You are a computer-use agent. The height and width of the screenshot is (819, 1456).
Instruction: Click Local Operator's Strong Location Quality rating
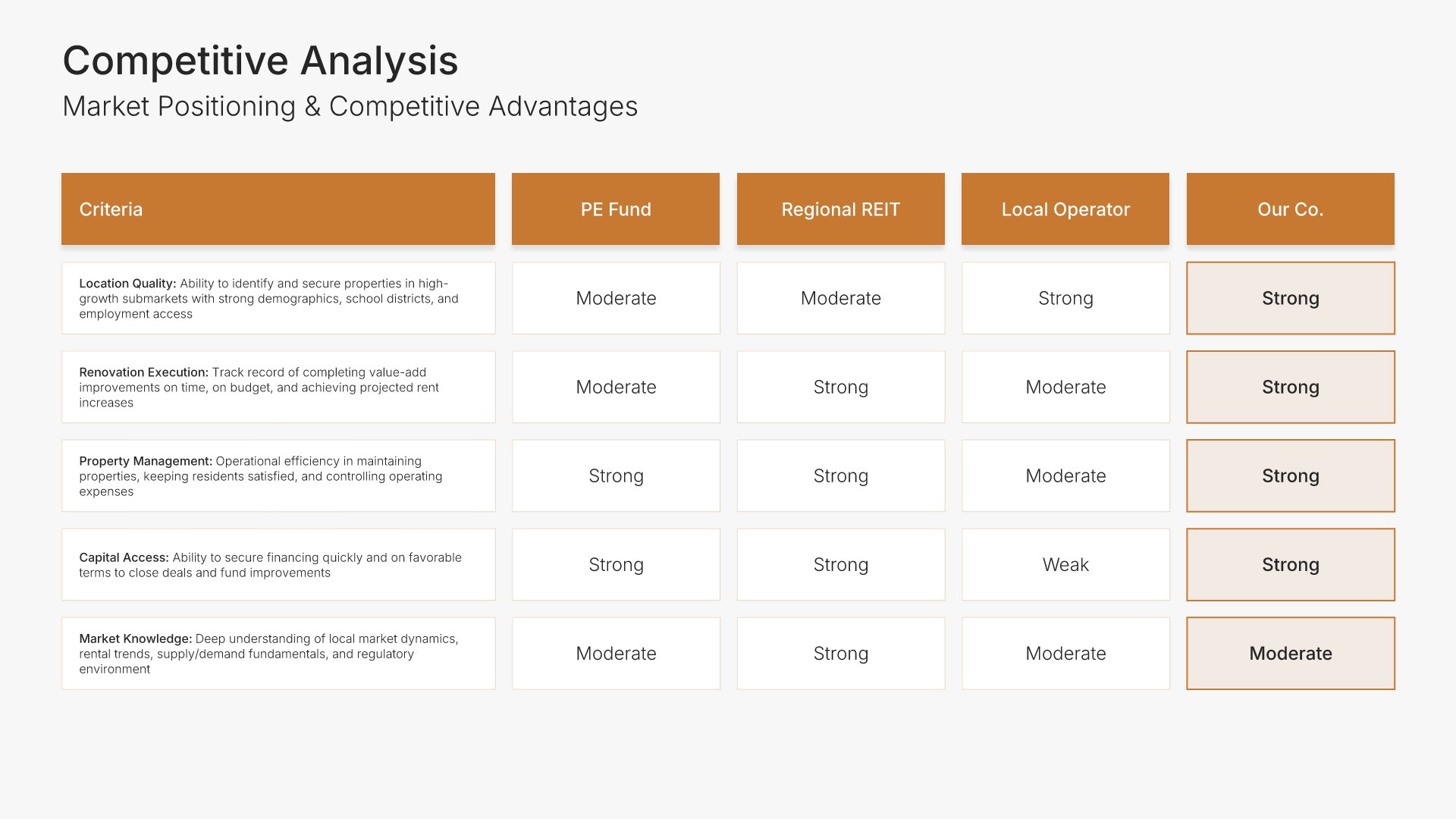coord(1065,299)
